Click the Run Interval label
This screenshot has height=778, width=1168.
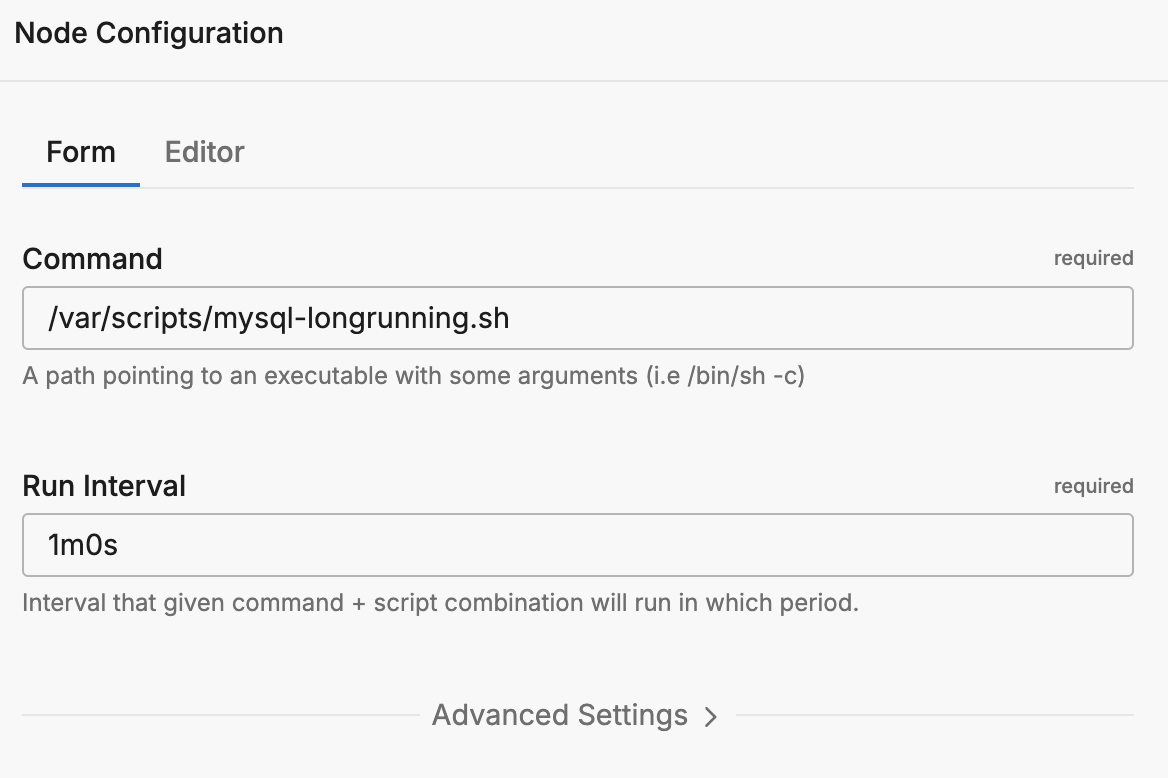pos(104,486)
